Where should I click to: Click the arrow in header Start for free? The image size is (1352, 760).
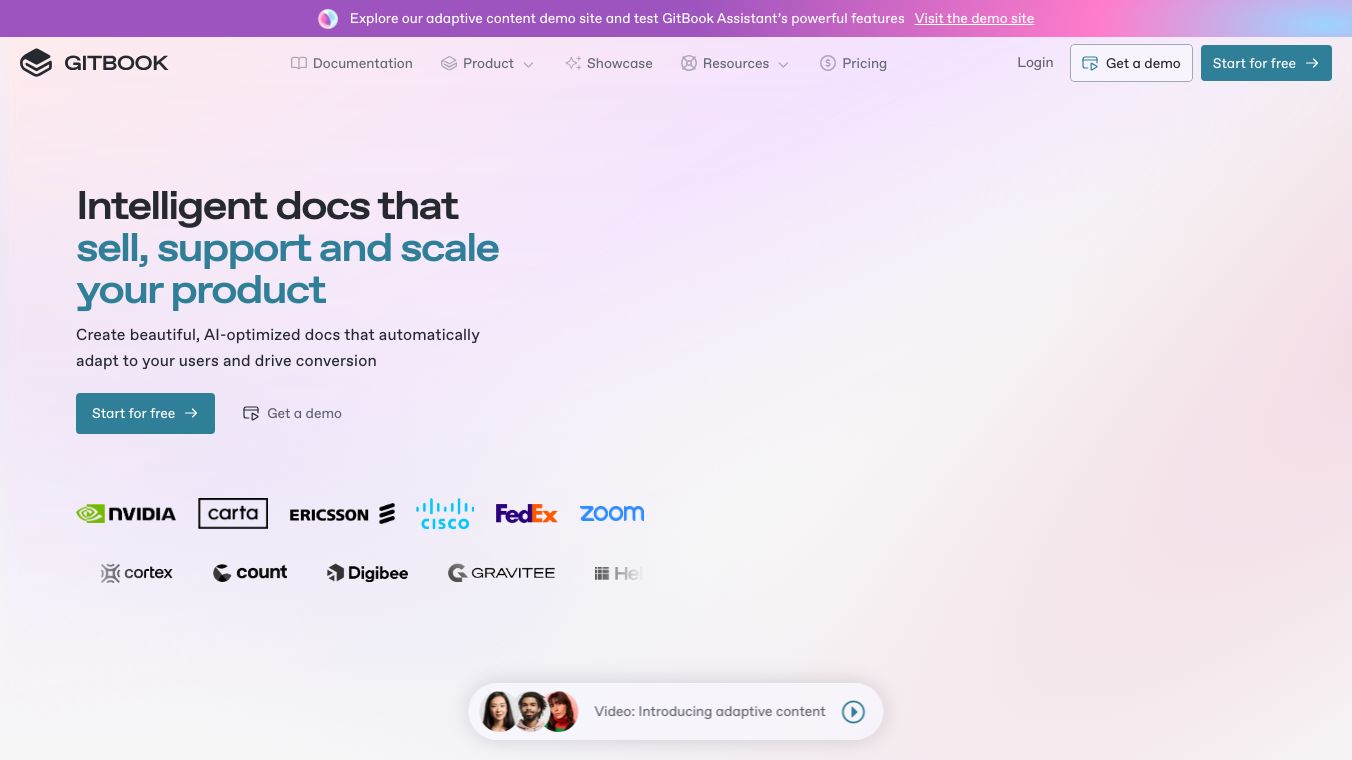click(1312, 63)
